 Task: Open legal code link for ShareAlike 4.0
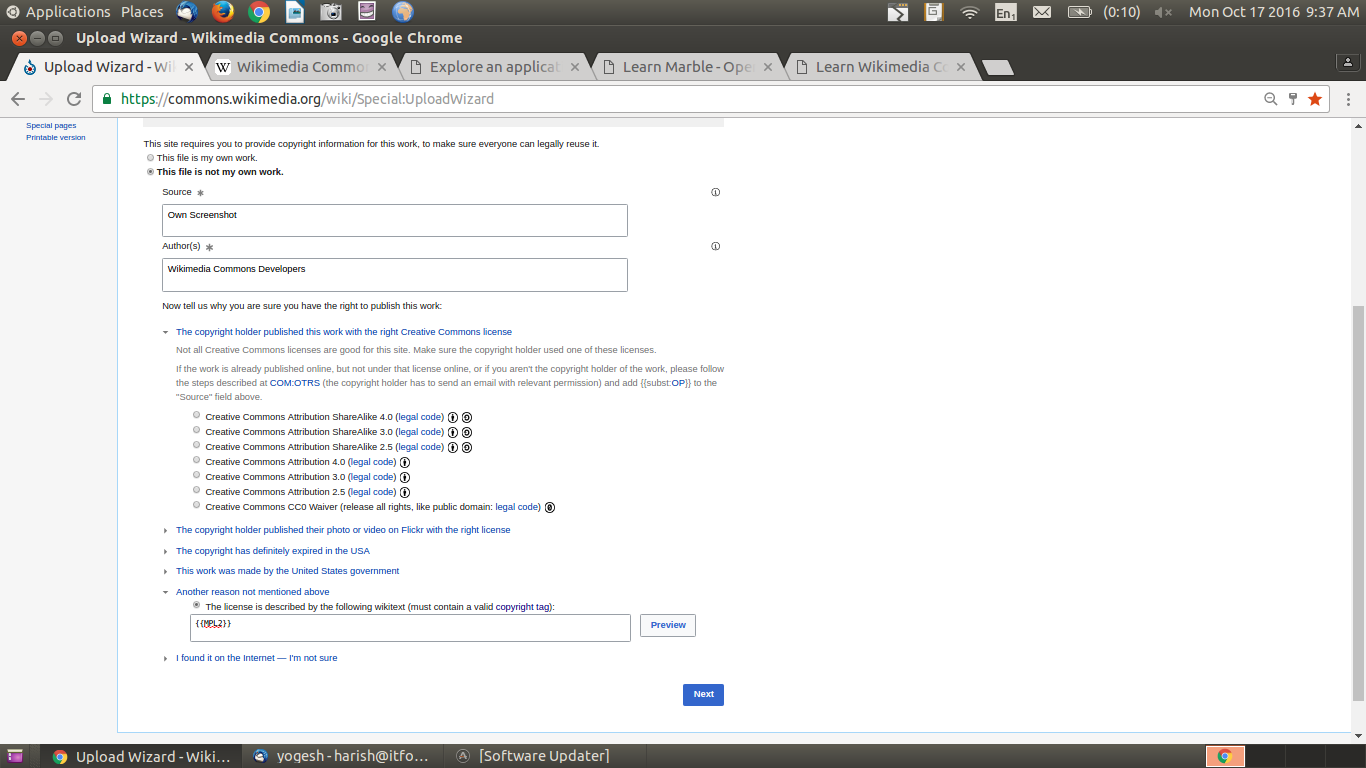tap(419, 417)
